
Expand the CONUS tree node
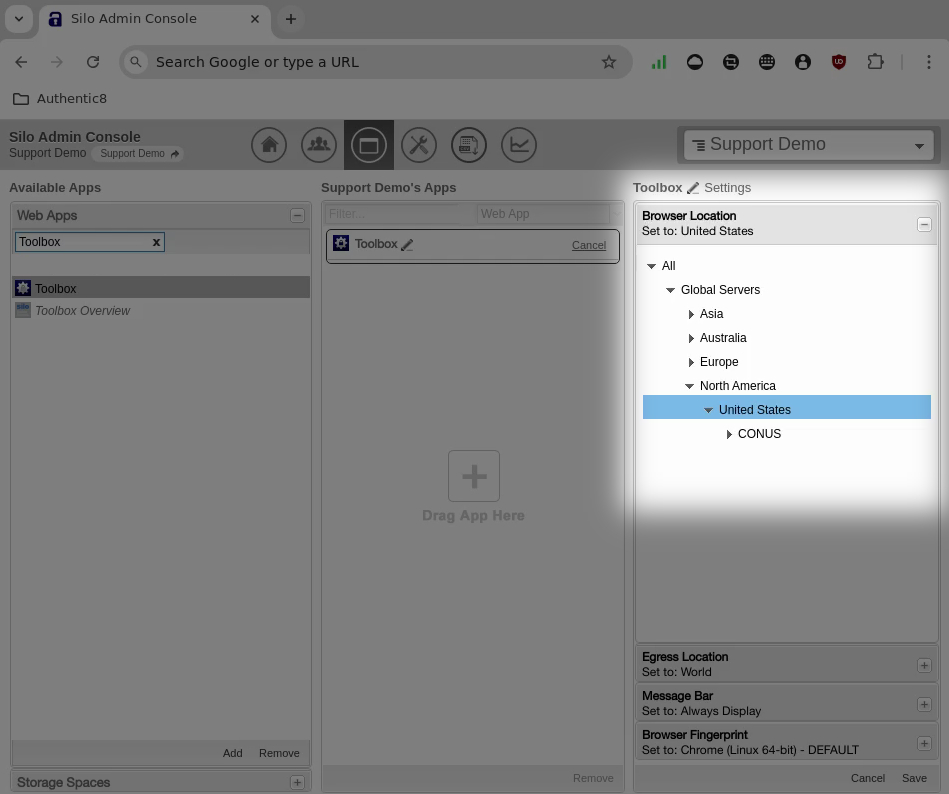pos(729,435)
